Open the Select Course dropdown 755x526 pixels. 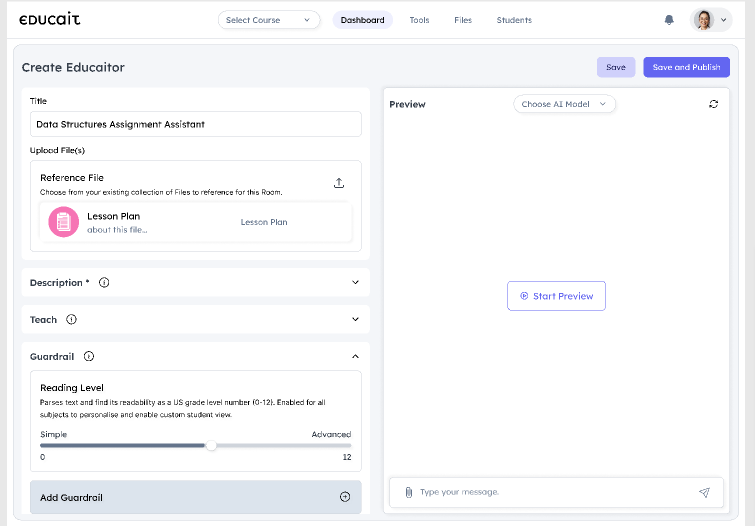[x=269, y=20]
